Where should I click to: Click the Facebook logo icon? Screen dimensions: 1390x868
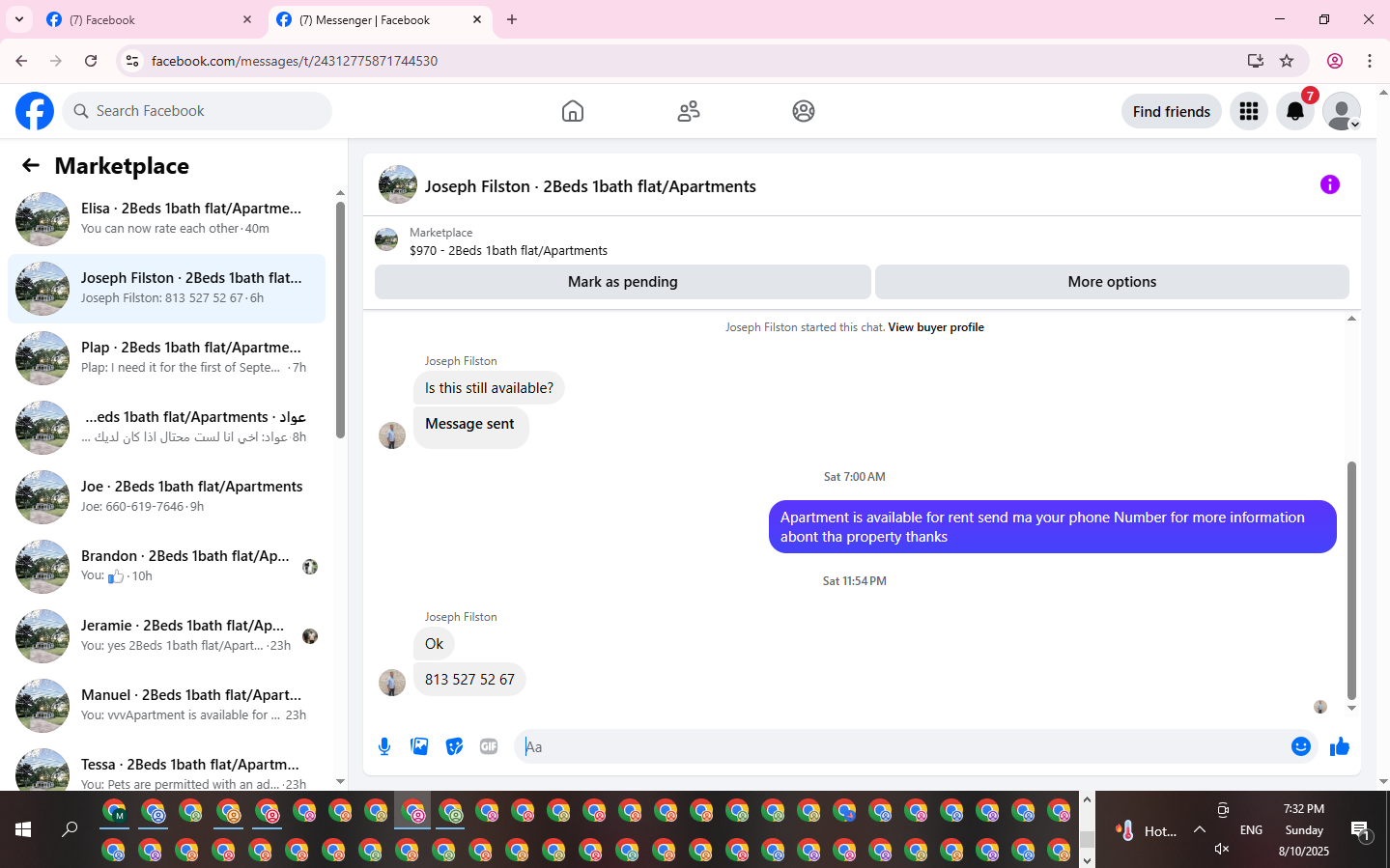(x=35, y=111)
